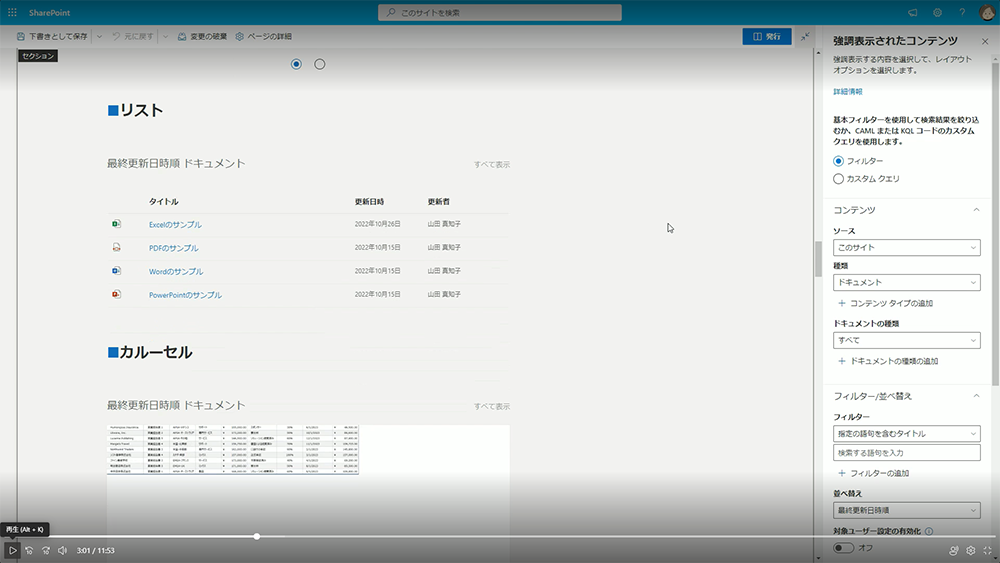Click the plus icon for フィルターの追加
This screenshot has height=563, width=1000.
tap(842, 473)
